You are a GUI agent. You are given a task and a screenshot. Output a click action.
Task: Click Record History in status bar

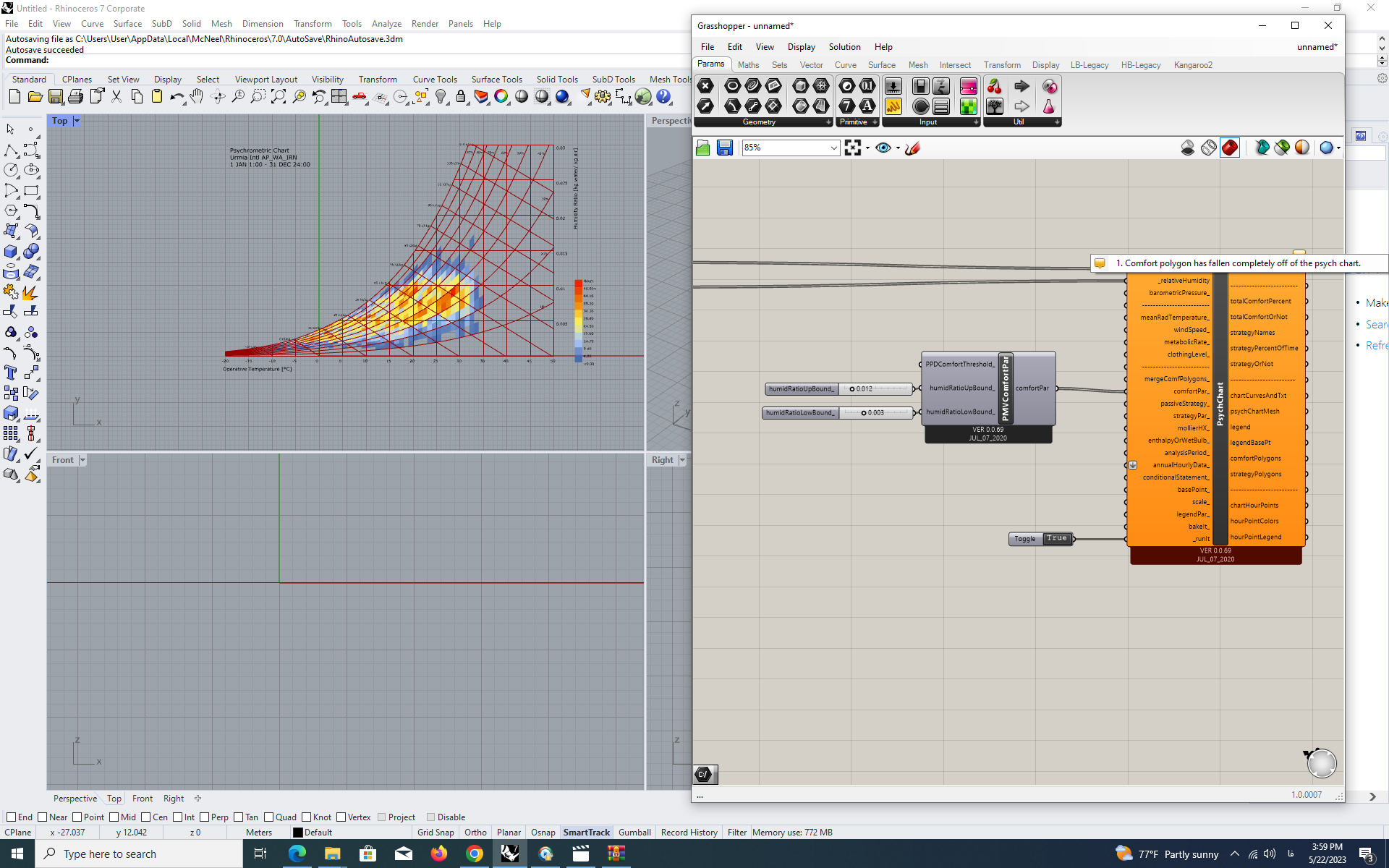(689, 833)
